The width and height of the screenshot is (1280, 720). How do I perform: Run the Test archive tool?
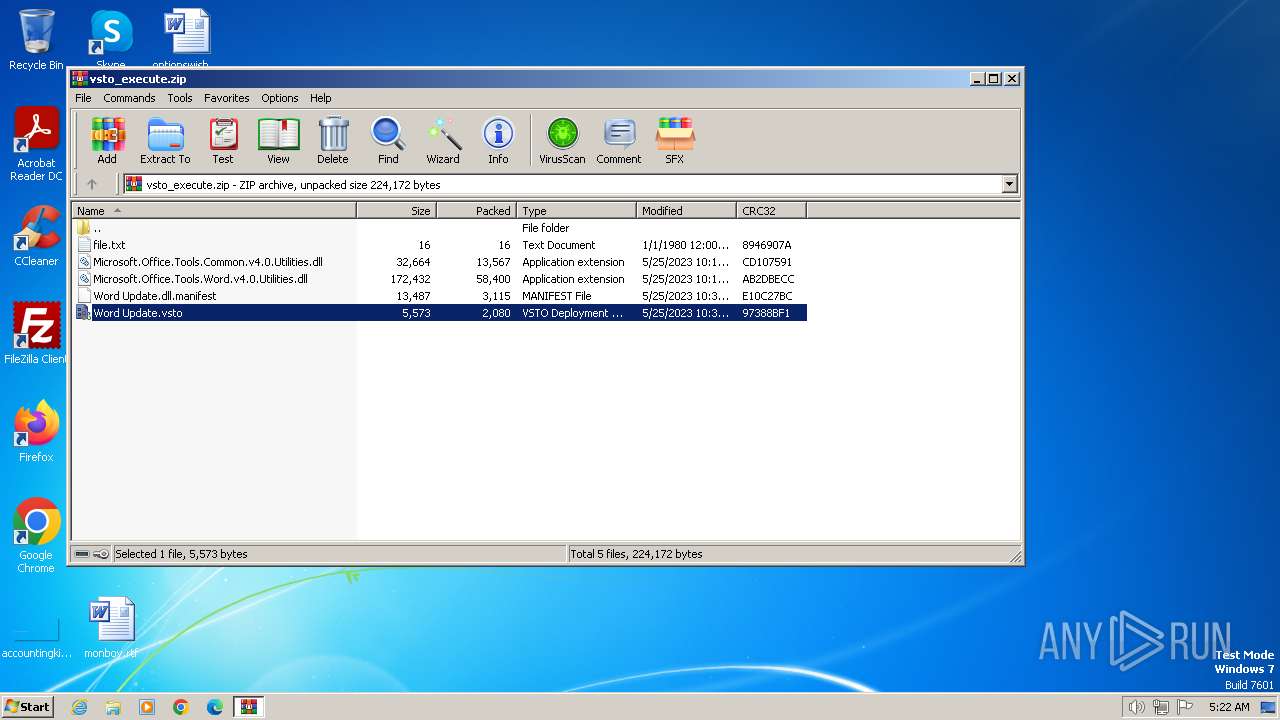tap(223, 140)
